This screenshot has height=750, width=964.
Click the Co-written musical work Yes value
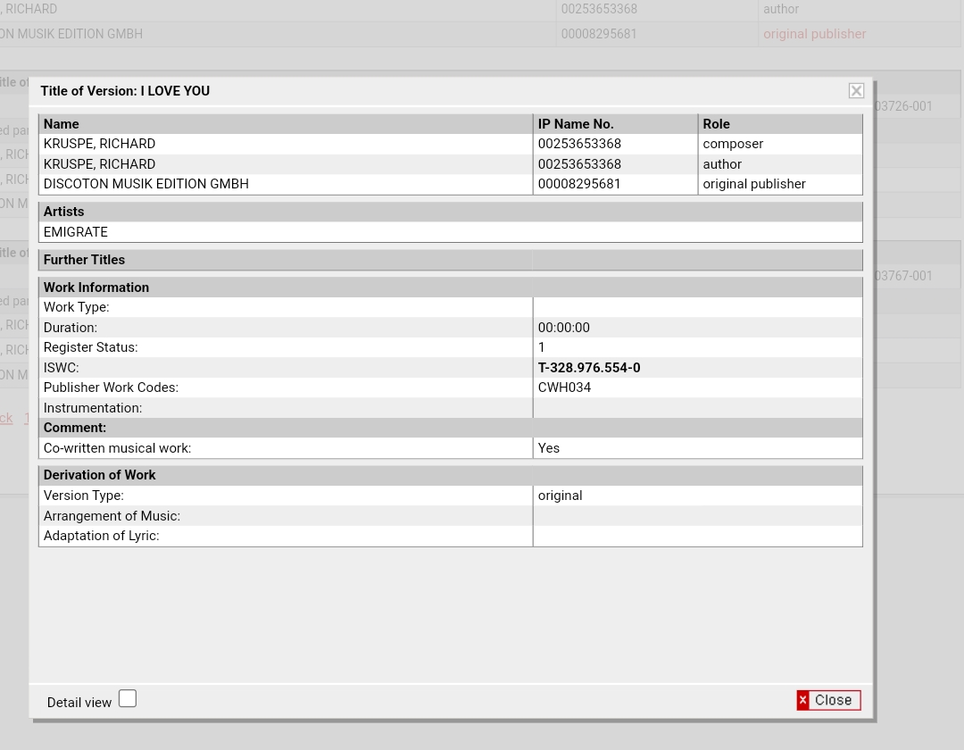point(548,448)
